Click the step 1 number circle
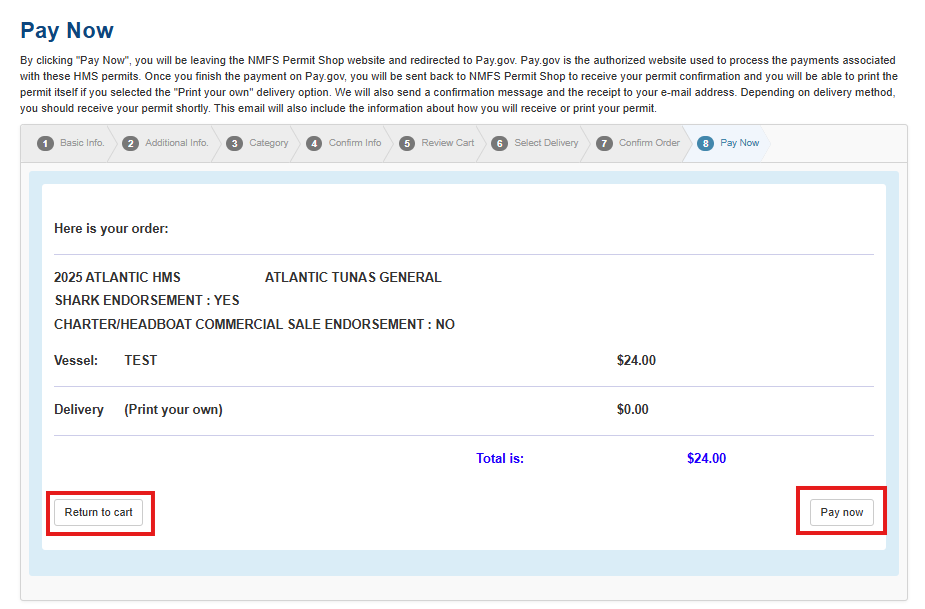Screen dimensions: 925x609 tap(45, 143)
